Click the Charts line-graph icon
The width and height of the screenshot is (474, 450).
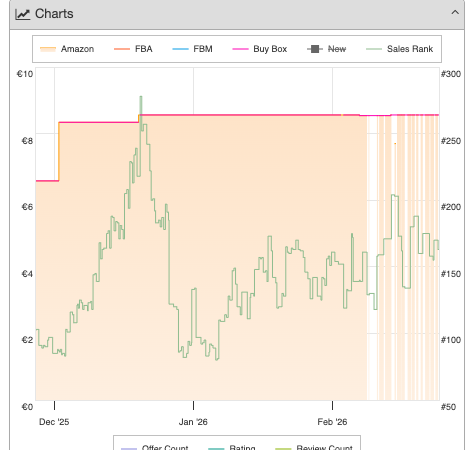point(23,14)
